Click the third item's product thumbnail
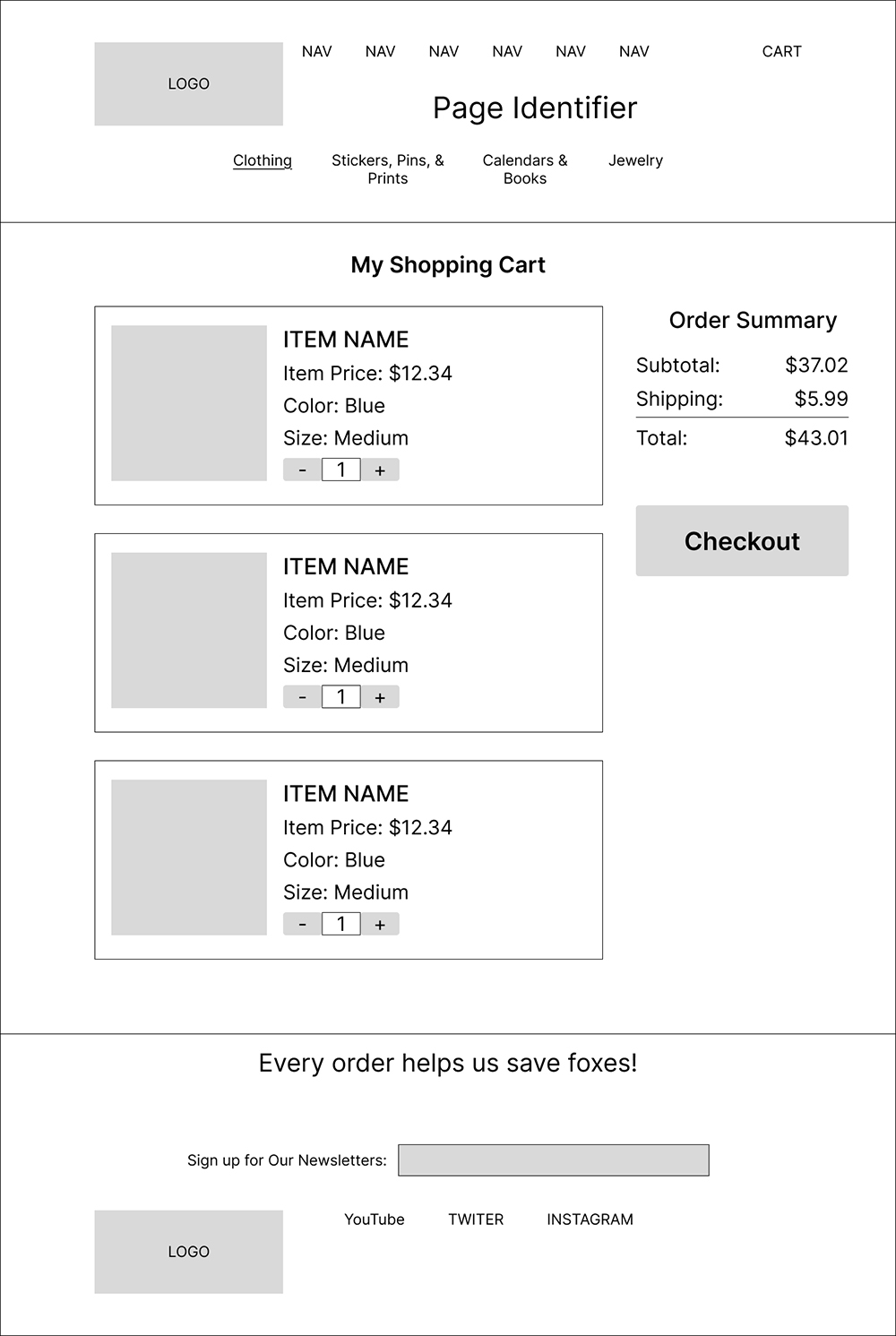This screenshot has width=896, height=1336. (187, 857)
